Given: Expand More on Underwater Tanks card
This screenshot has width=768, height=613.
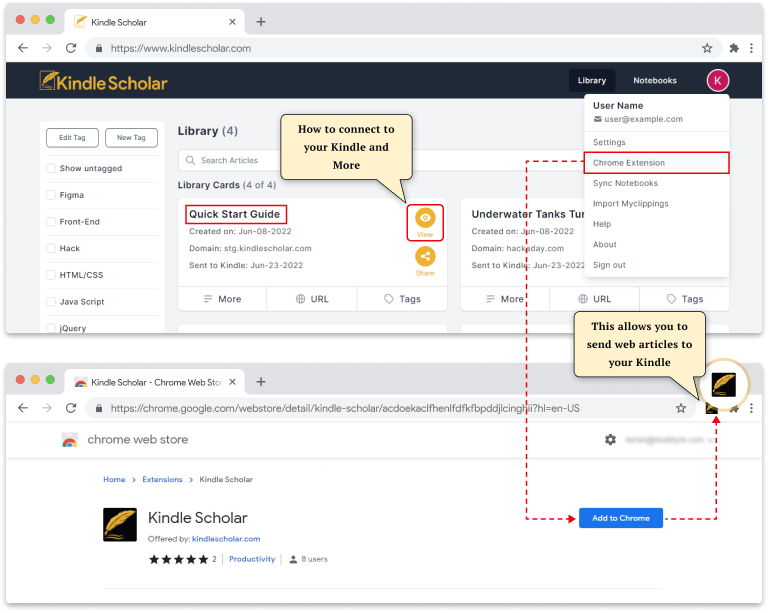Looking at the screenshot, I should [x=505, y=299].
